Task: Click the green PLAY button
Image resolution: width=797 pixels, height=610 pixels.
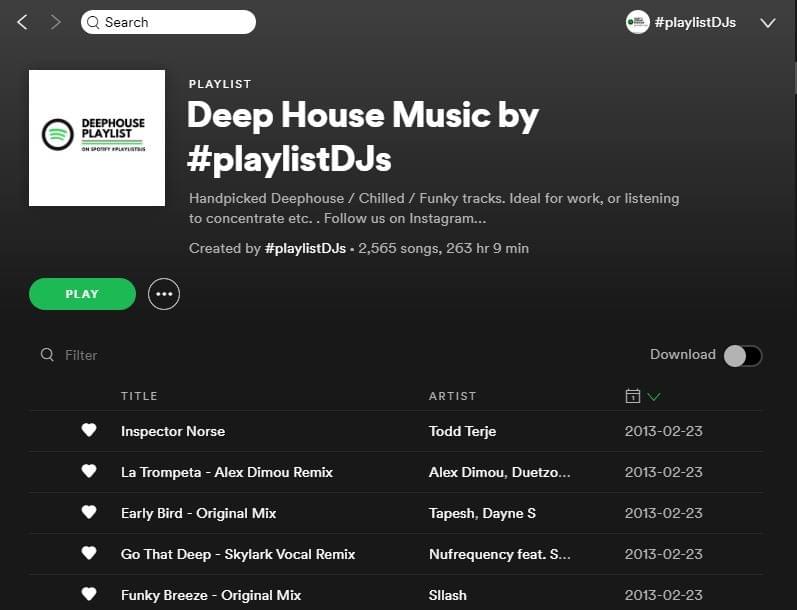Action: [x=82, y=294]
